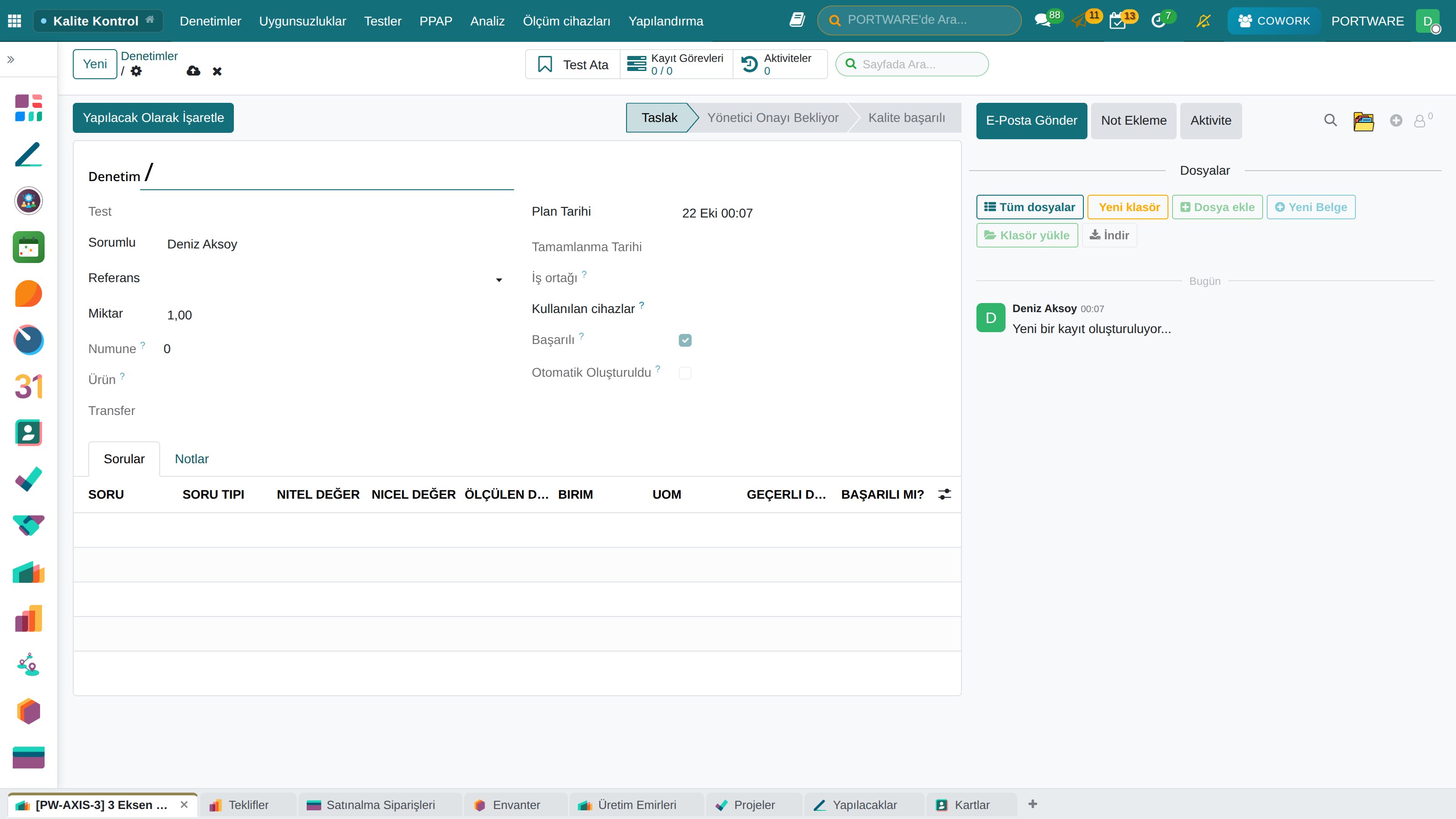Open the discuss messages icon with 88 badge

coord(1042,21)
